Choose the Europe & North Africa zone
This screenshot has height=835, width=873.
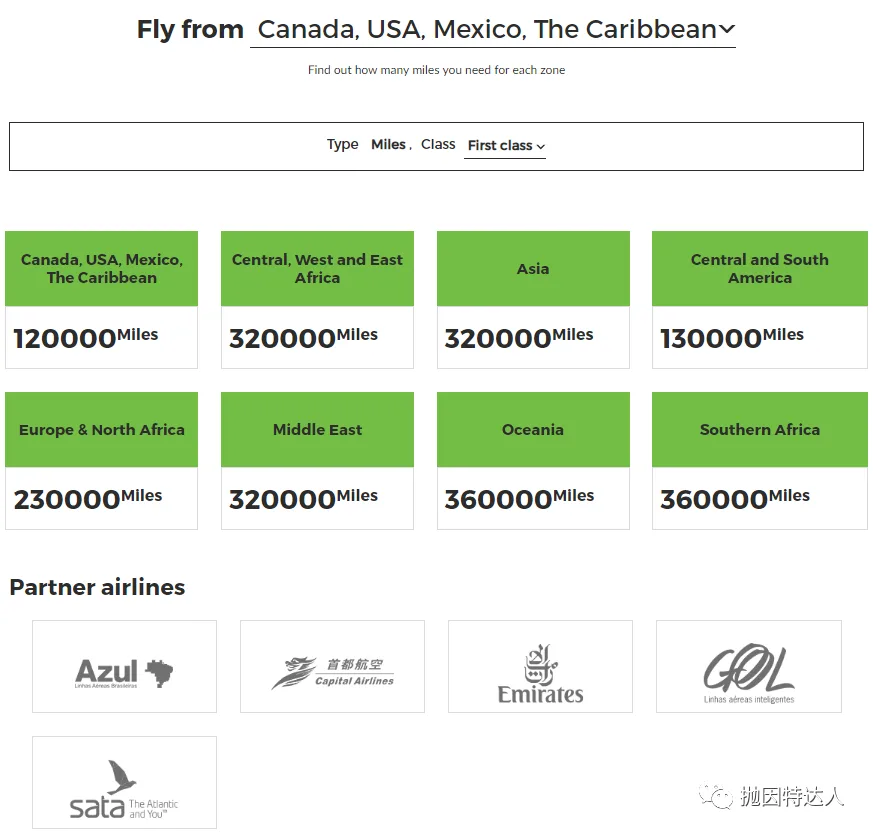coord(101,460)
